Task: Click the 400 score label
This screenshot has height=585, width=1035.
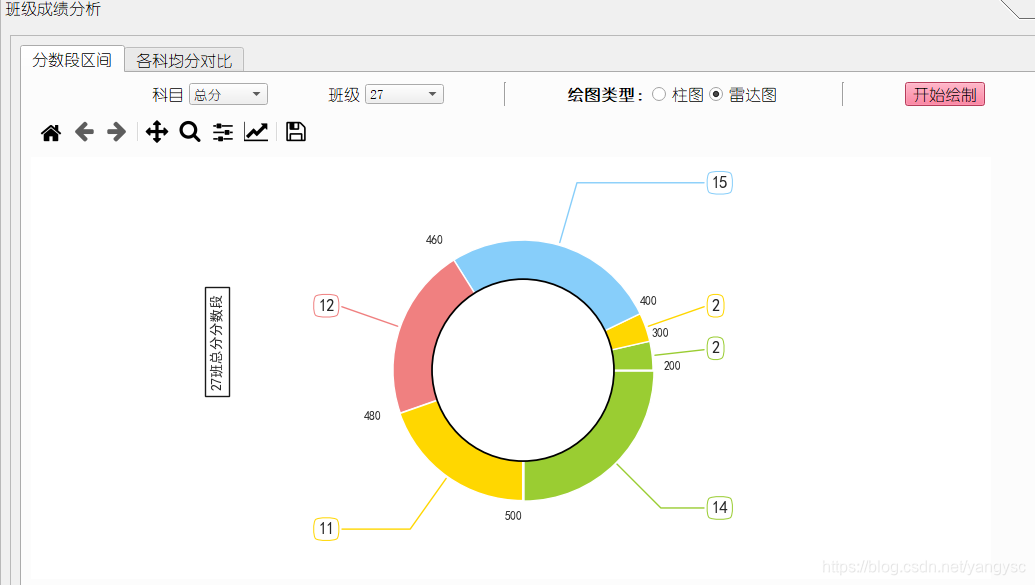Action: pos(648,301)
